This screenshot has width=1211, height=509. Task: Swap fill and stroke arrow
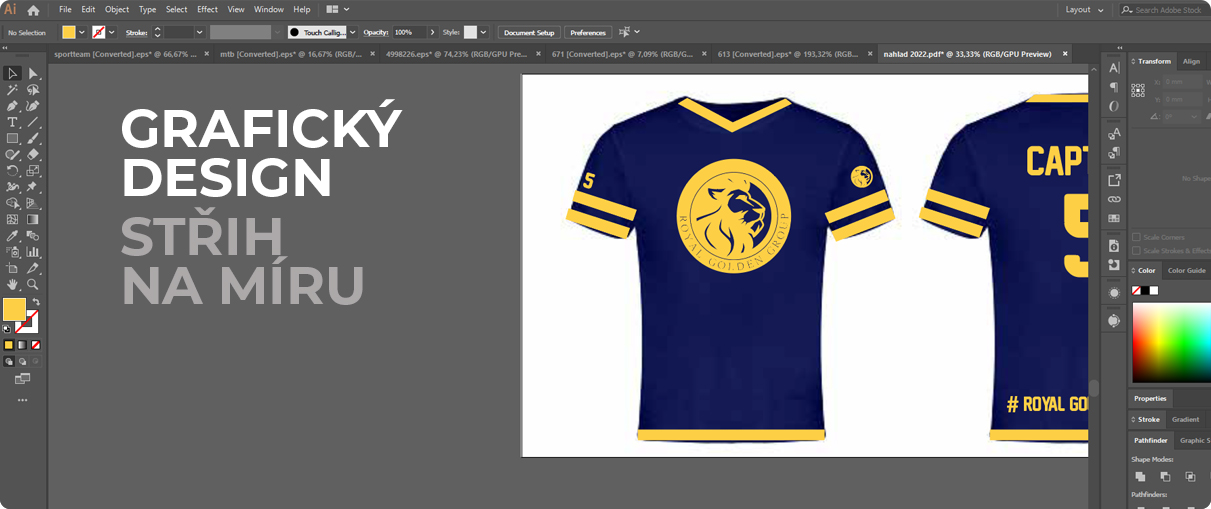36,302
